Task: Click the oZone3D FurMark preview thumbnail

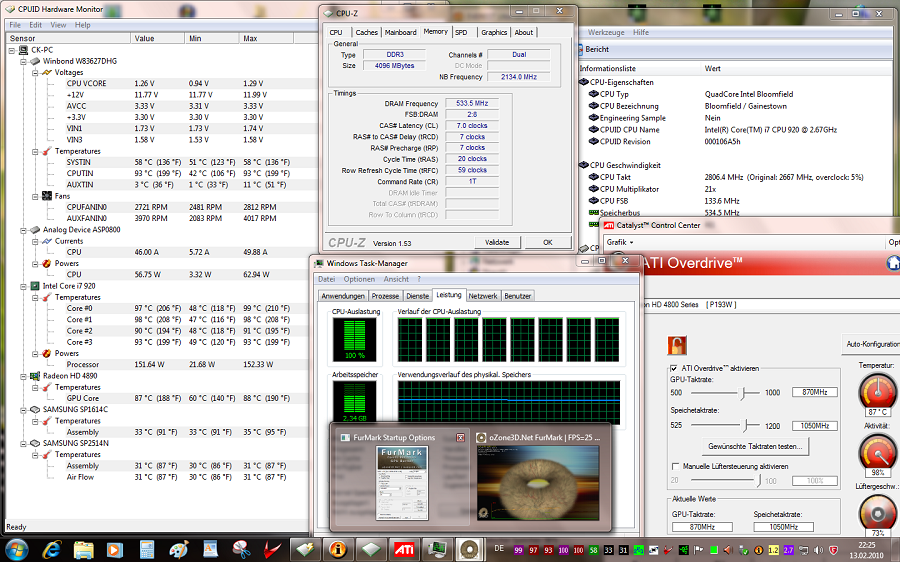Action: (538, 483)
